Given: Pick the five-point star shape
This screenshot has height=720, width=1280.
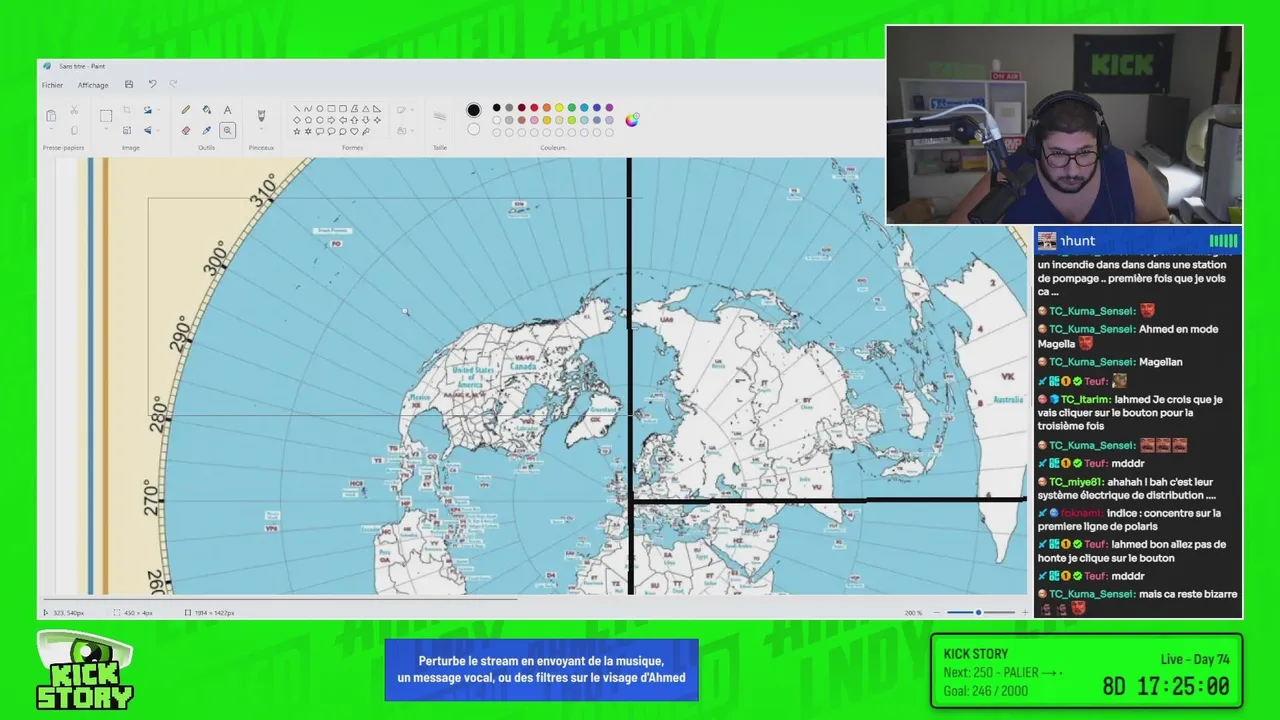Looking at the screenshot, I should 297,131.
